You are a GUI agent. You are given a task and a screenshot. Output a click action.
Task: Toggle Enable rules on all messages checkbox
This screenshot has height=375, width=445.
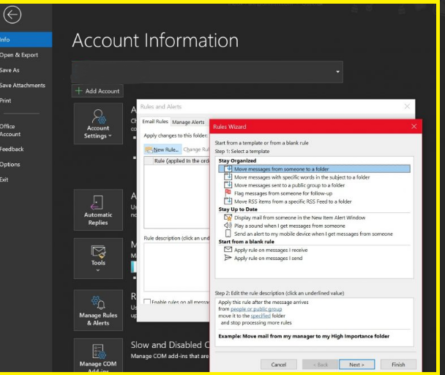coord(147,302)
